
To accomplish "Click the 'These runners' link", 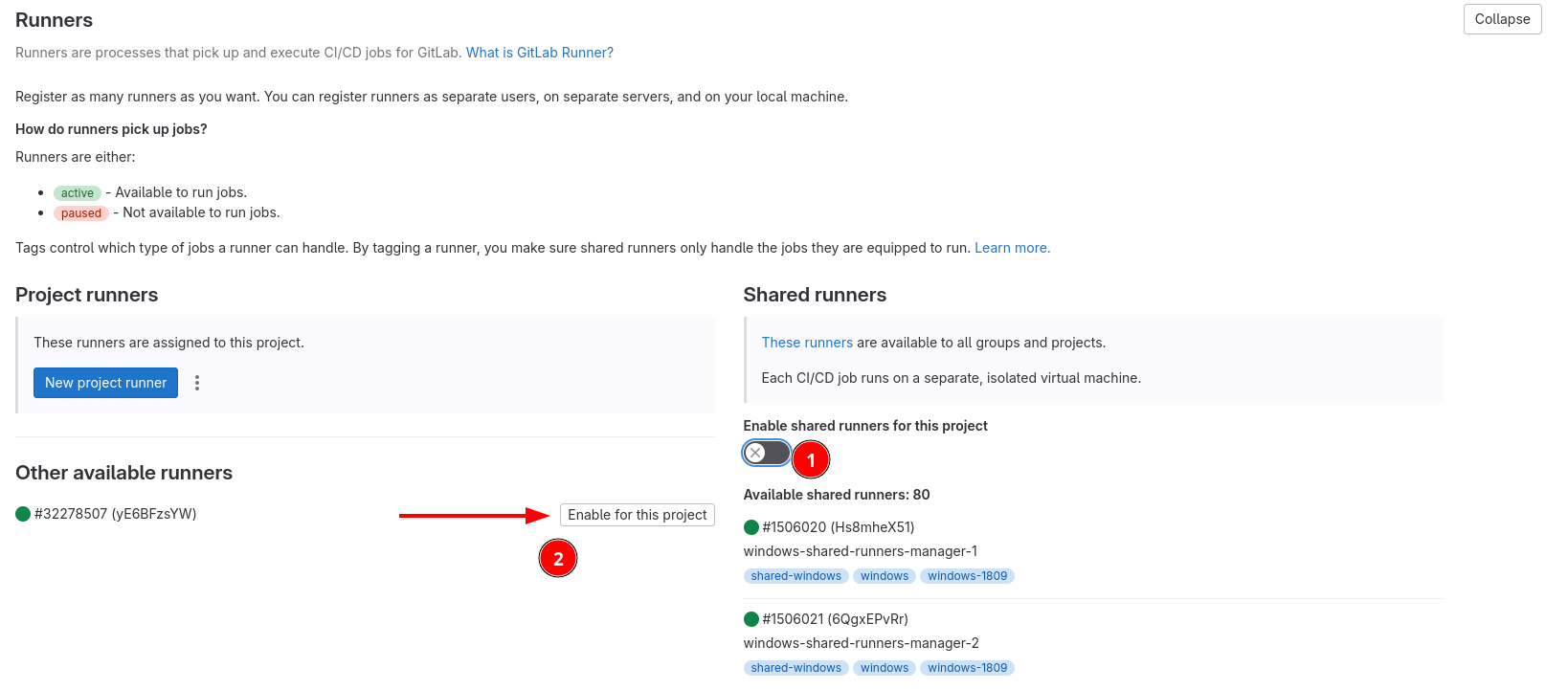I will (x=806, y=343).
